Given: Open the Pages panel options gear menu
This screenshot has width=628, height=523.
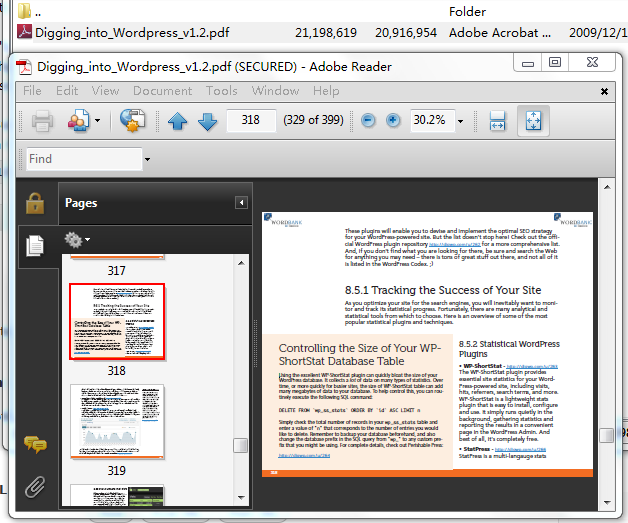Looking at the screenshot, I should pos(77,239).
